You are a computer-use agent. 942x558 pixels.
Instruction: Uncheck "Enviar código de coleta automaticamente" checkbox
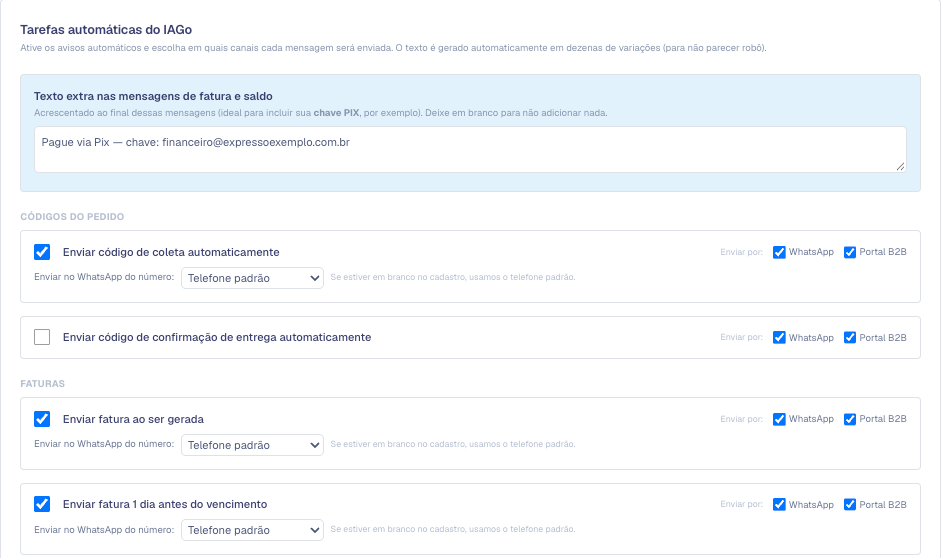(42, 252)
